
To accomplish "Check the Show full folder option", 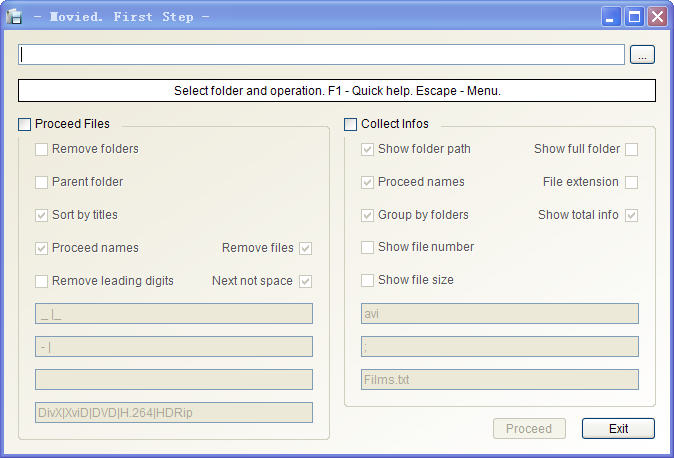I will point(631,150).
